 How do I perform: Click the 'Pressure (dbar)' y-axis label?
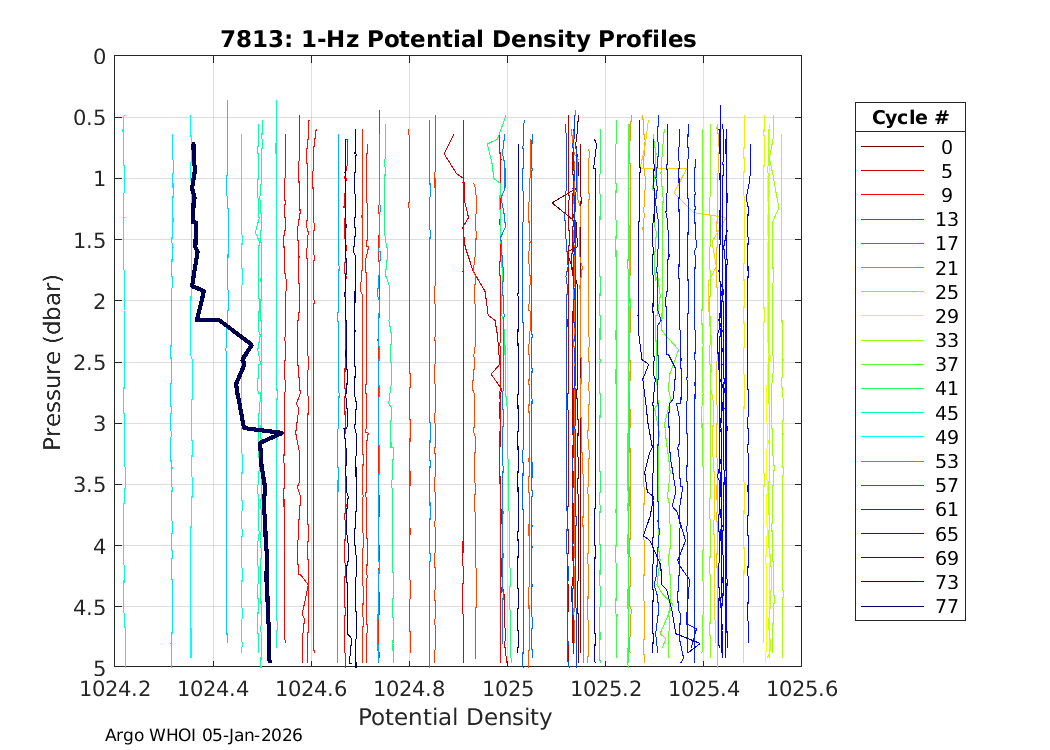coord(53,361)
